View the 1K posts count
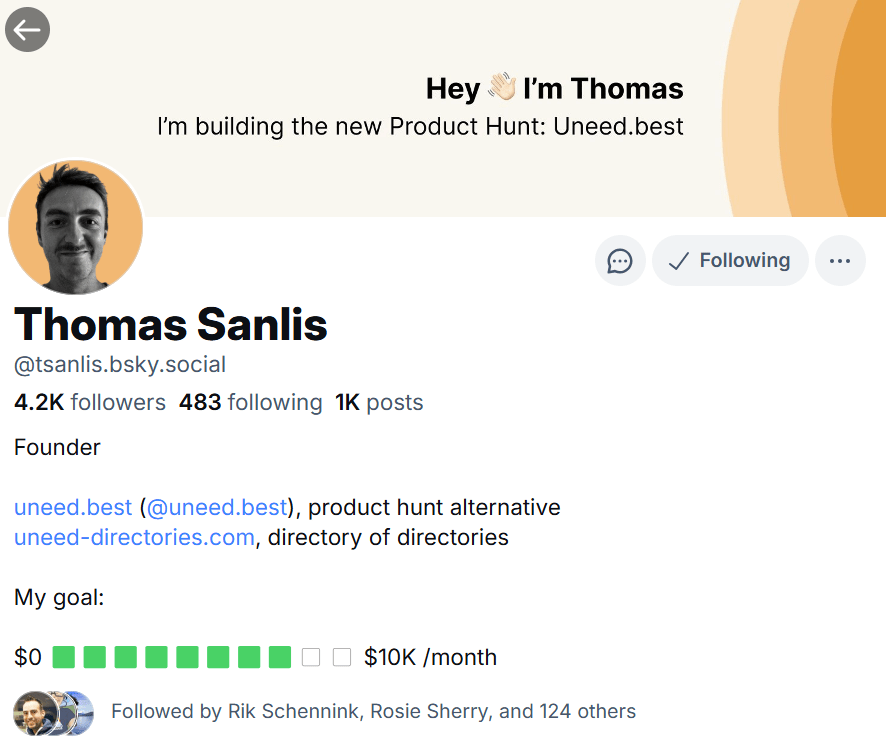The image size is (886, 748). [x=379, y=402]
